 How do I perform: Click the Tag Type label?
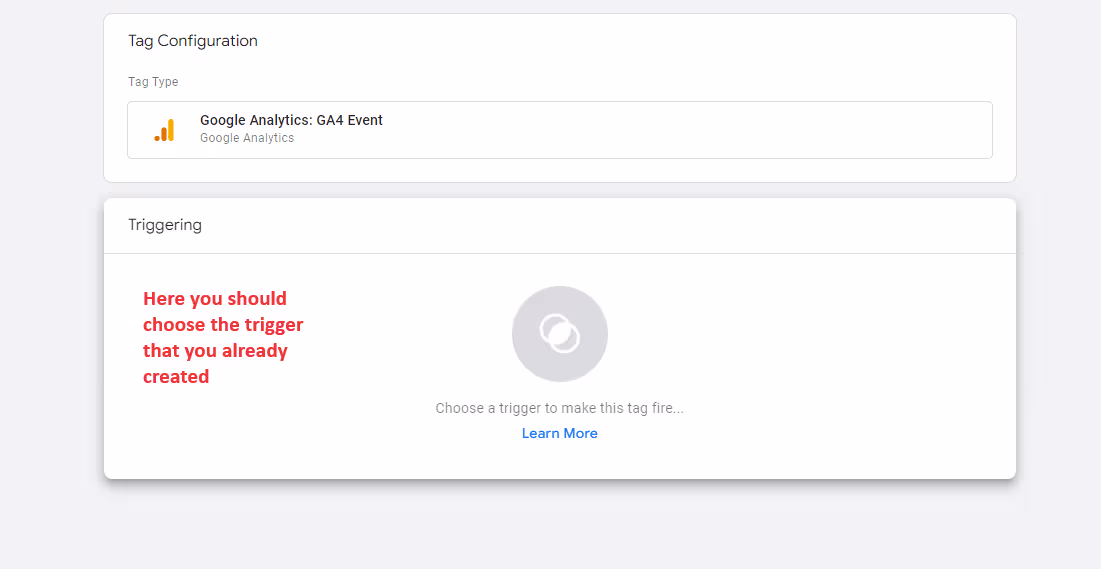coord(153,81)
